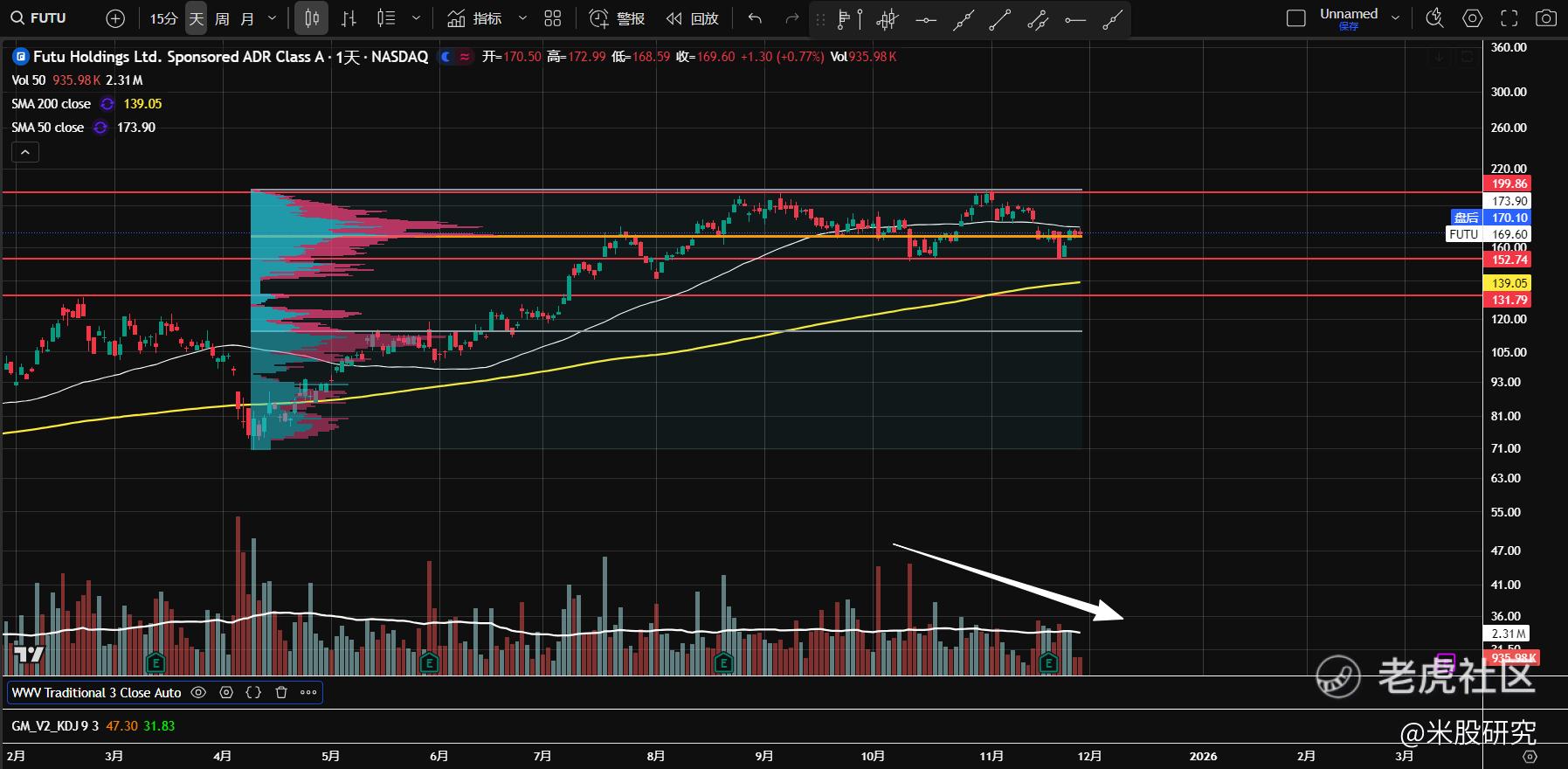View WWV Traditional source code braces
This screenshot has width=1568, height=769.
(253, 693)
